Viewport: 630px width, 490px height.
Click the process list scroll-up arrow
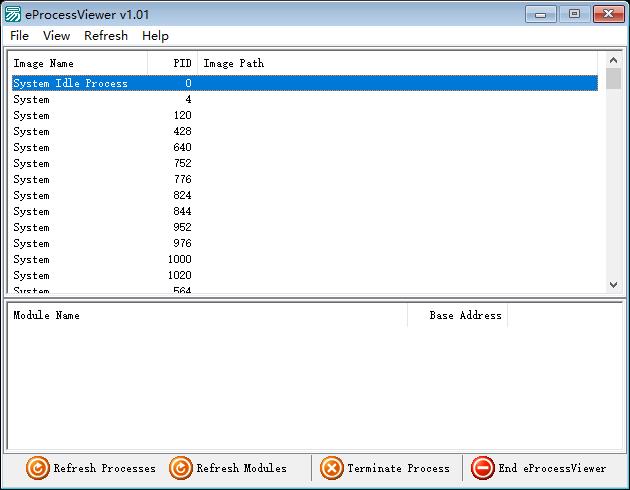(613, 60)
